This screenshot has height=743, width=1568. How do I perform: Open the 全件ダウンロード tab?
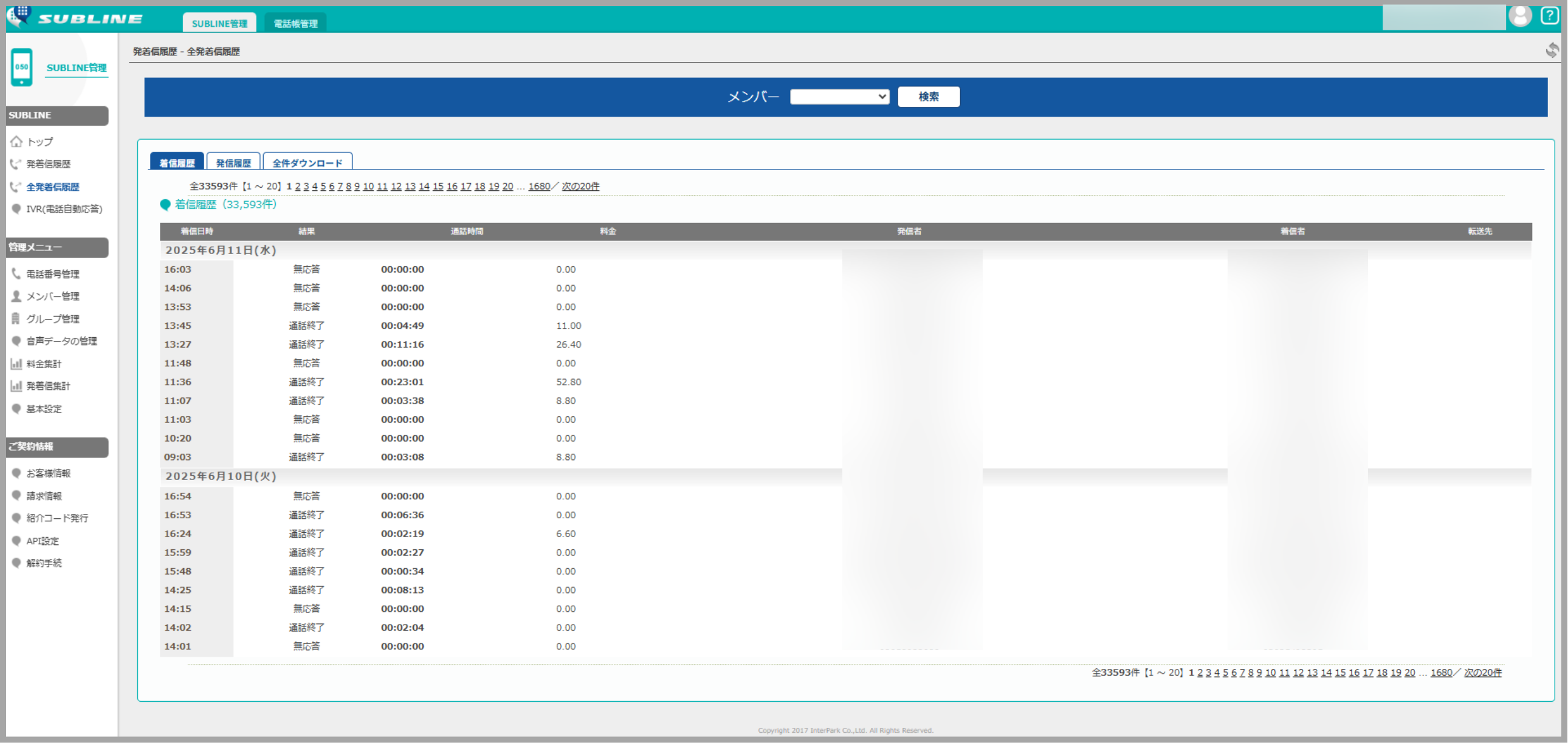pyautogui.click(x=308, y=163)
